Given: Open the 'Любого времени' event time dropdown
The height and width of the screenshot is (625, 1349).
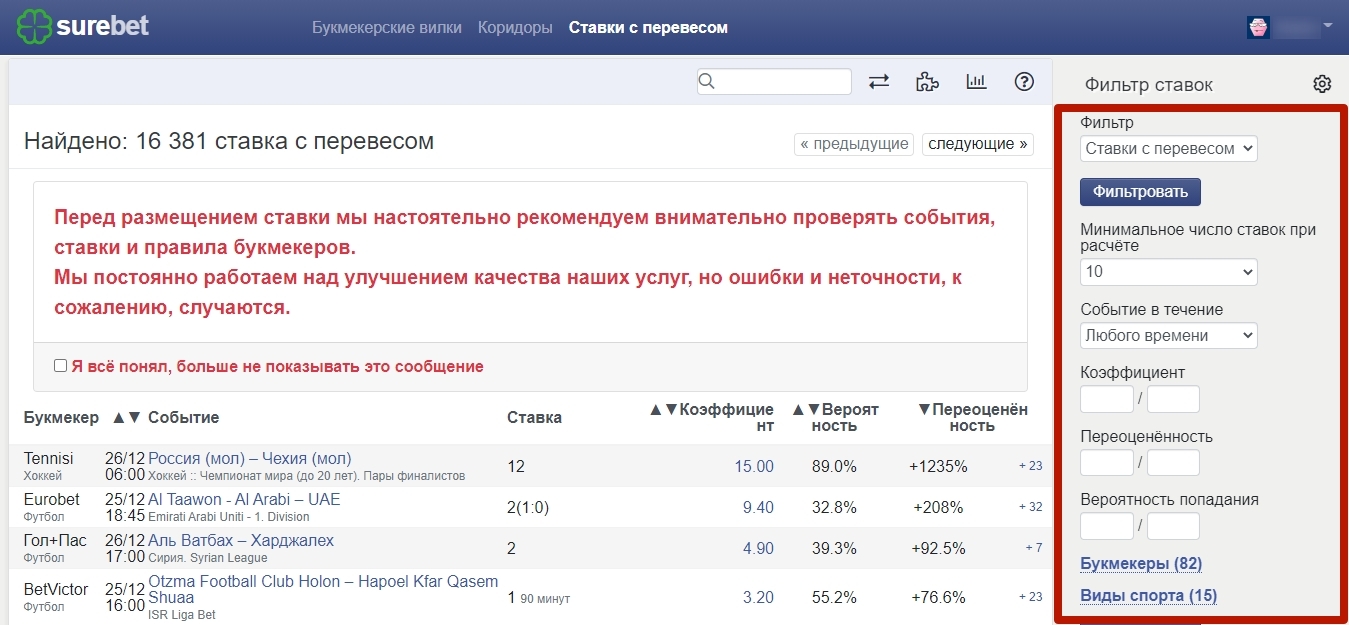Looking at the screenshot, I should (x=1168, y=335).
